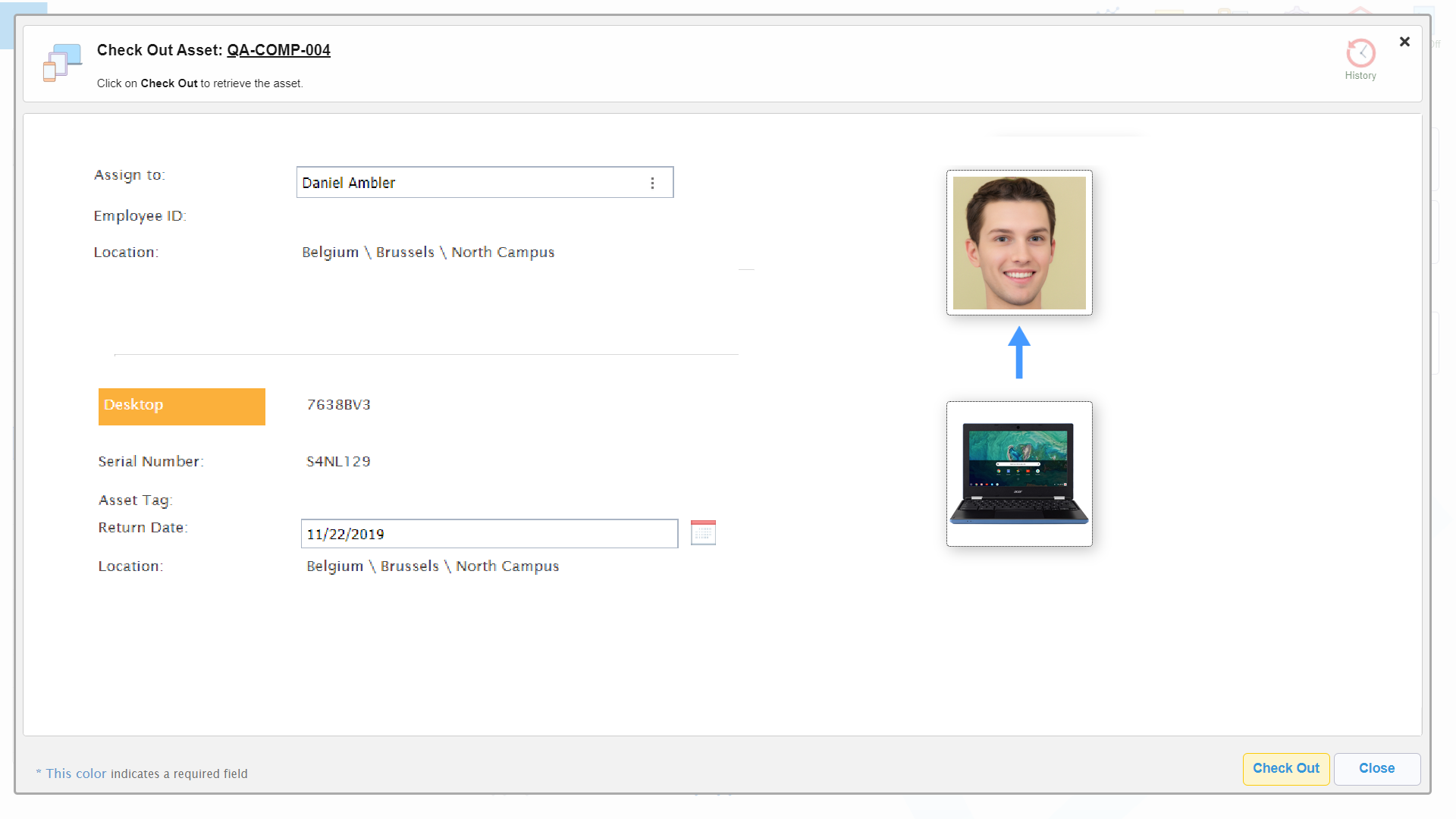Open the Assign to options menu

pos(652,183)
